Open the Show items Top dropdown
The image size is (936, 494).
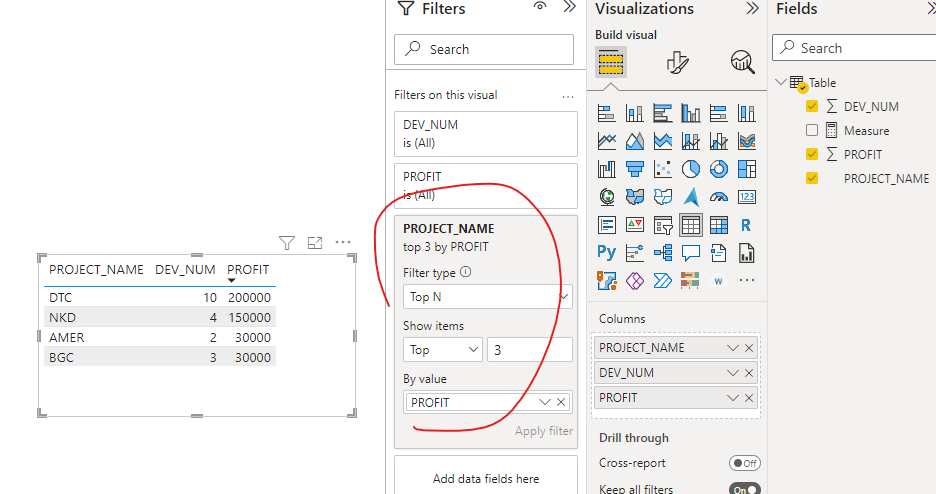click(x=443, y=350)
